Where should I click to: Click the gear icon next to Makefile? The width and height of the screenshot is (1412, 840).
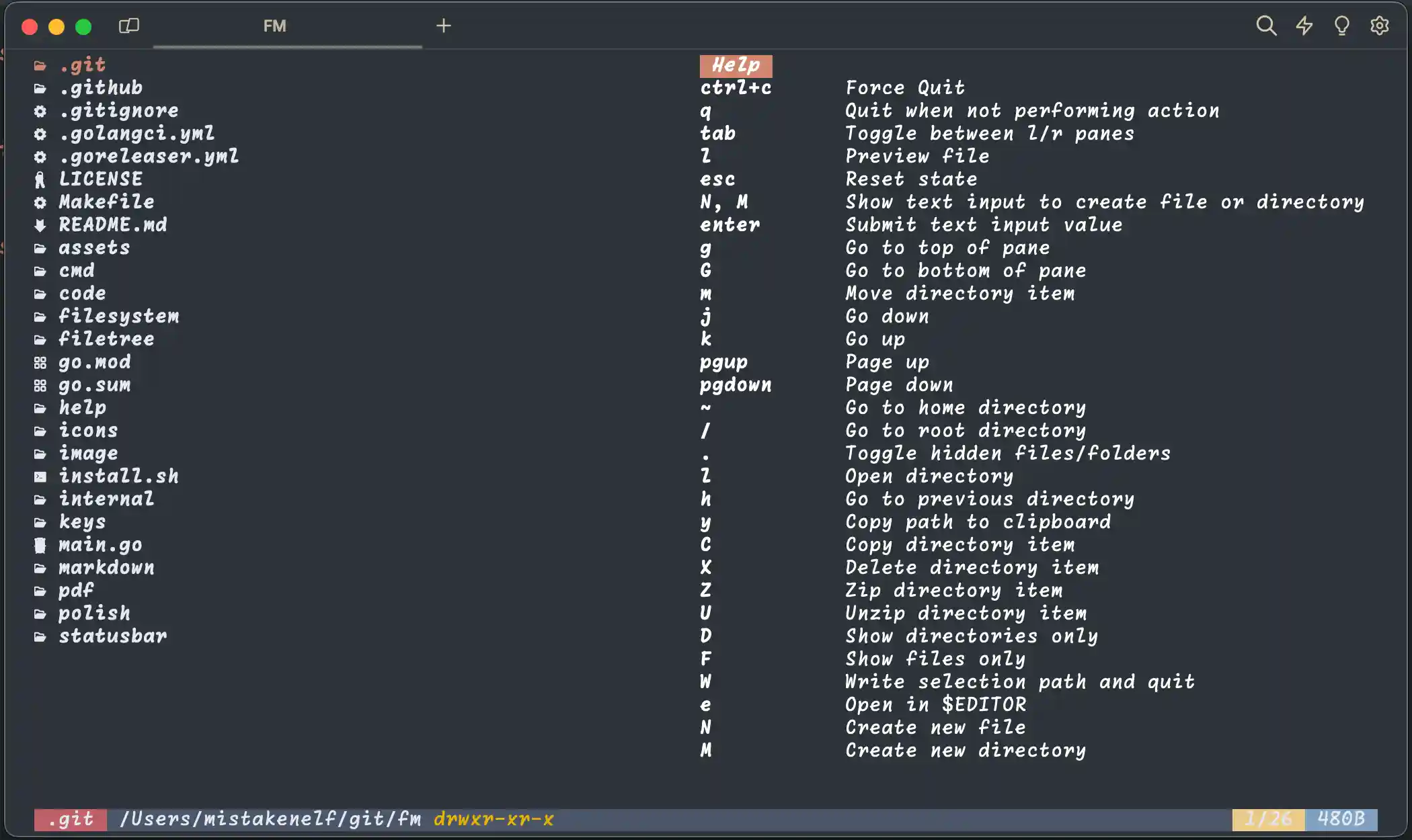[x=40, y=202]
